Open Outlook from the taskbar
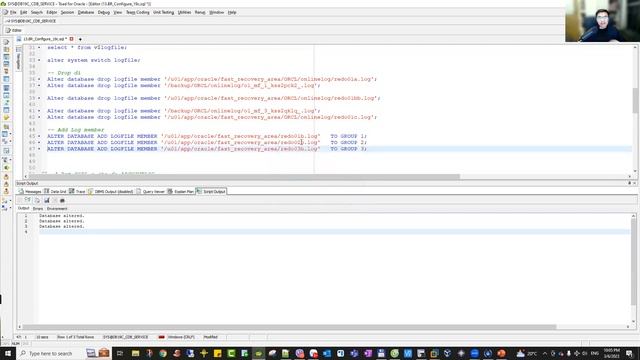Viewport: 640px width, 360px height. point(327,353)
